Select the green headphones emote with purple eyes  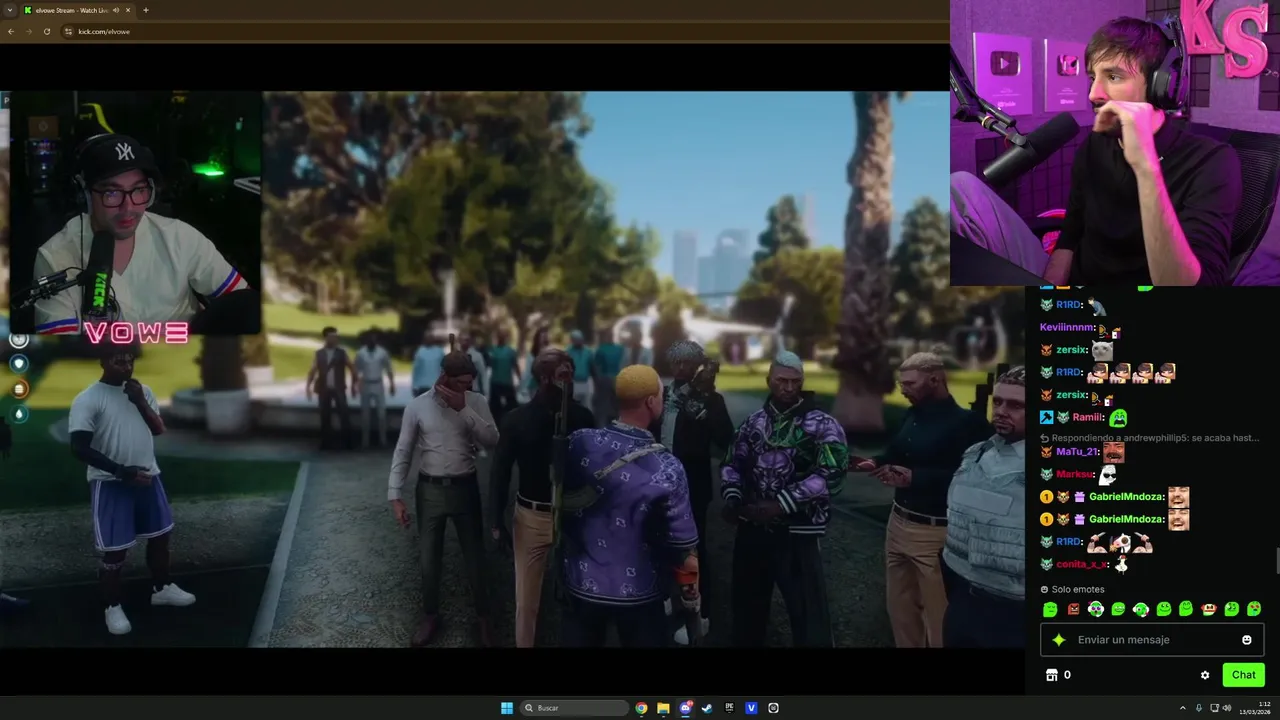pos(1095,609)
